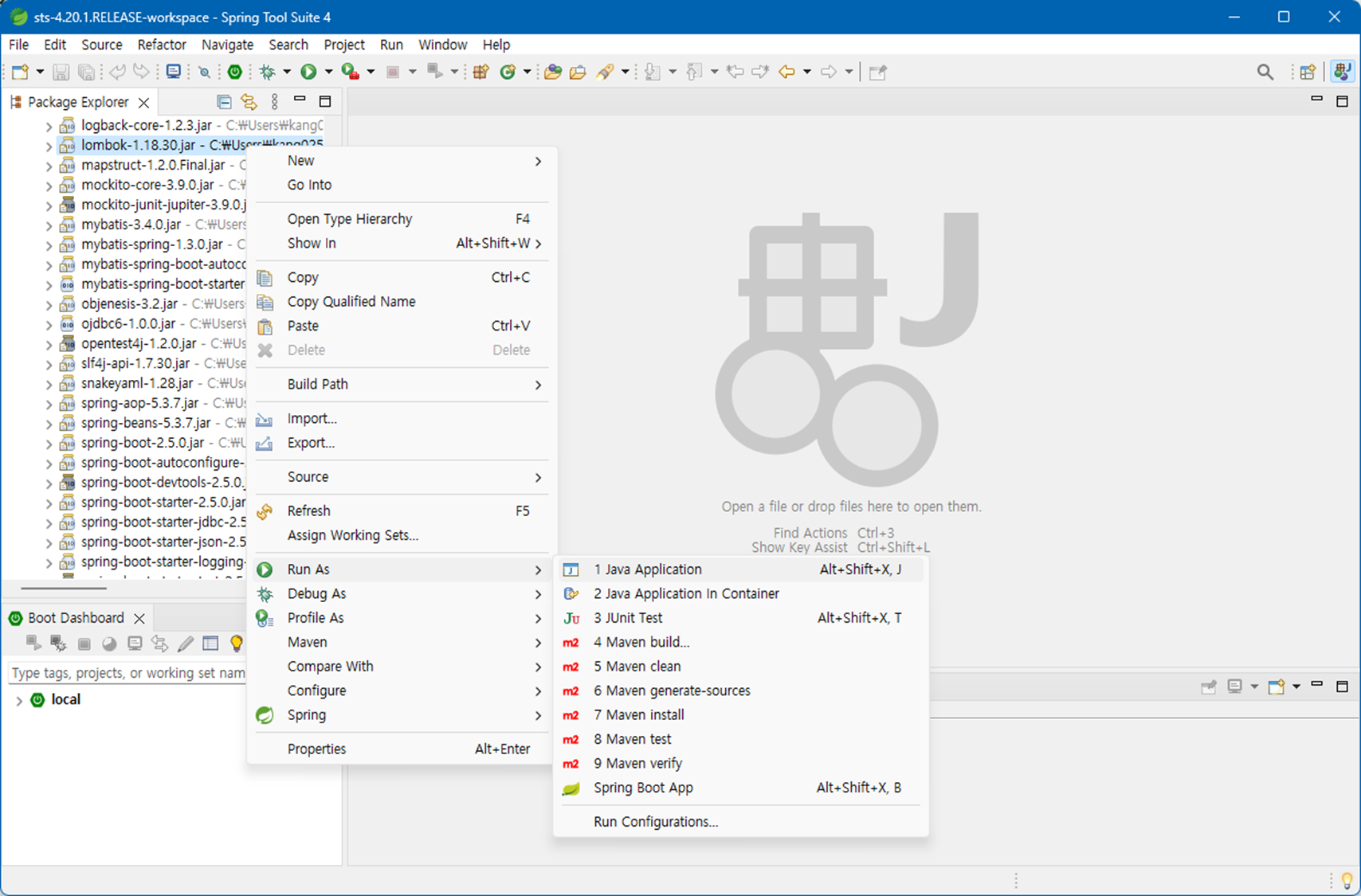
Task: Open Debug As submenu
Action: coord(401,593)
